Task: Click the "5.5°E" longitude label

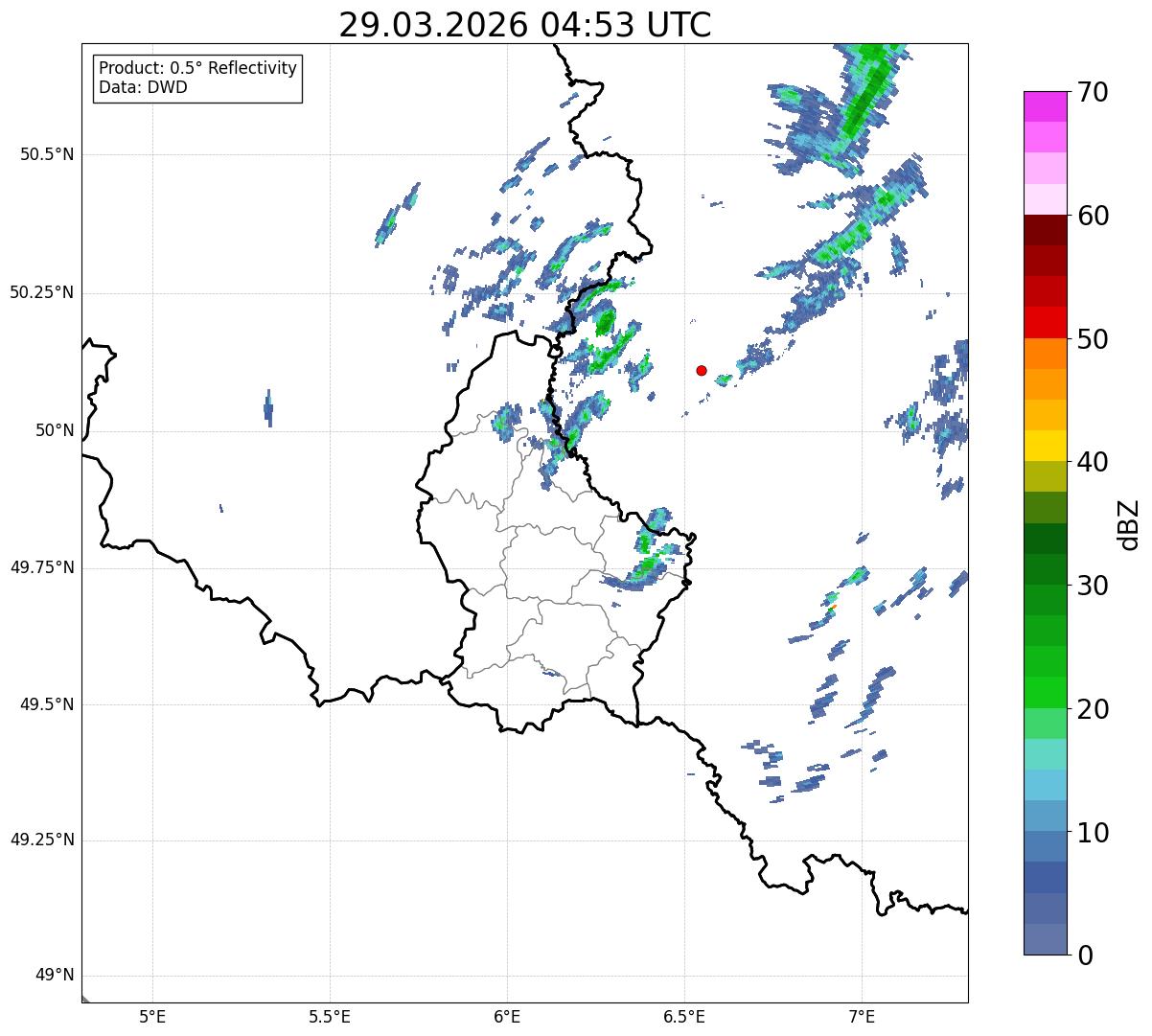Action: click(x=330, y=1016)
